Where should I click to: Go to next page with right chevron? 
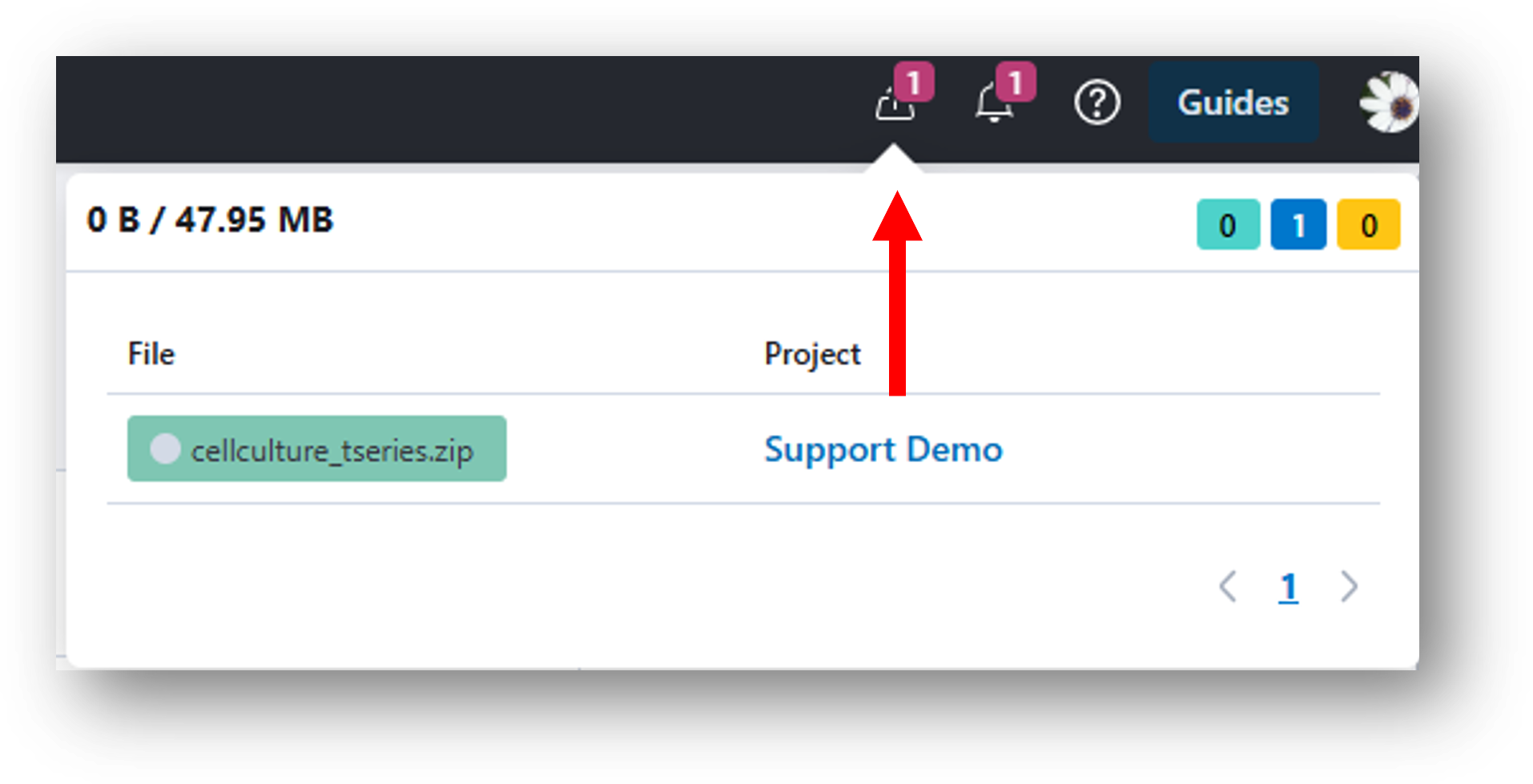1350,586
